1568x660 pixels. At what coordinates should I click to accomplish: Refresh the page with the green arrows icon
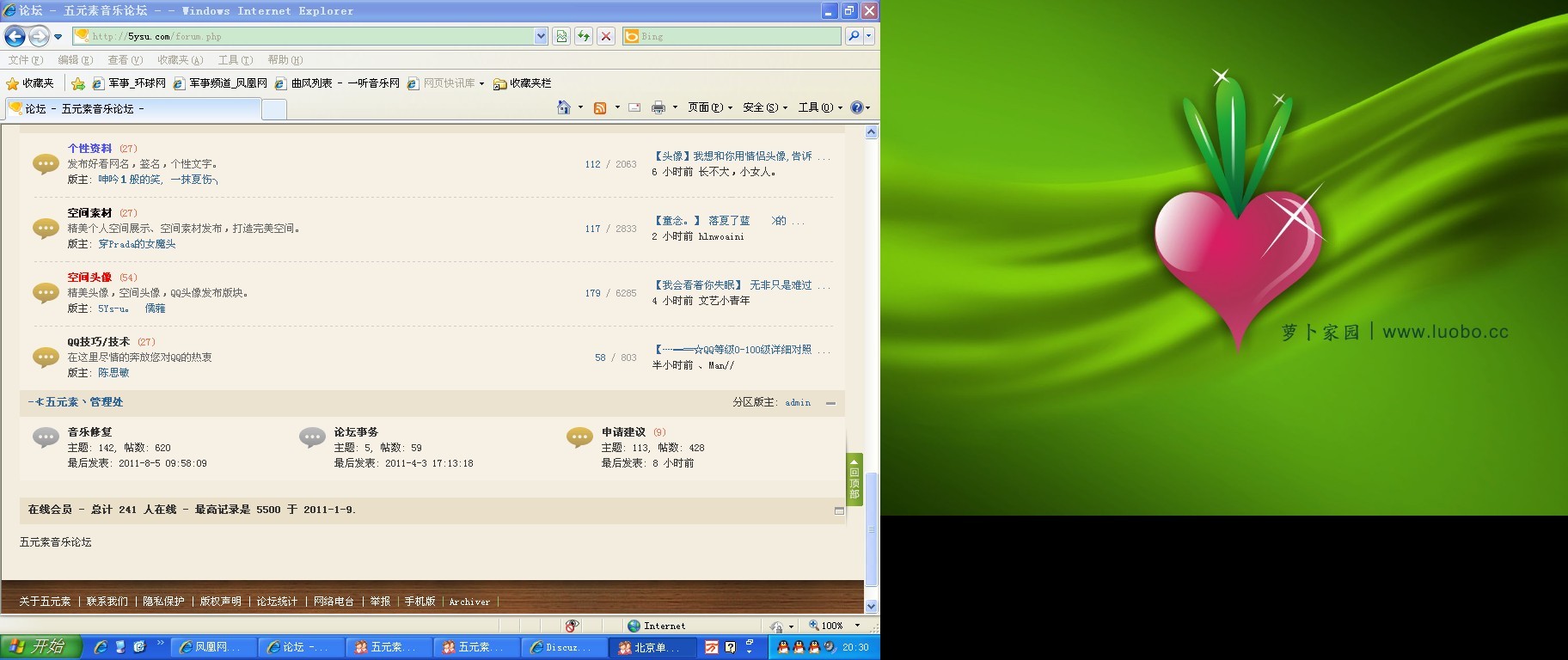(x=584, y=36)
